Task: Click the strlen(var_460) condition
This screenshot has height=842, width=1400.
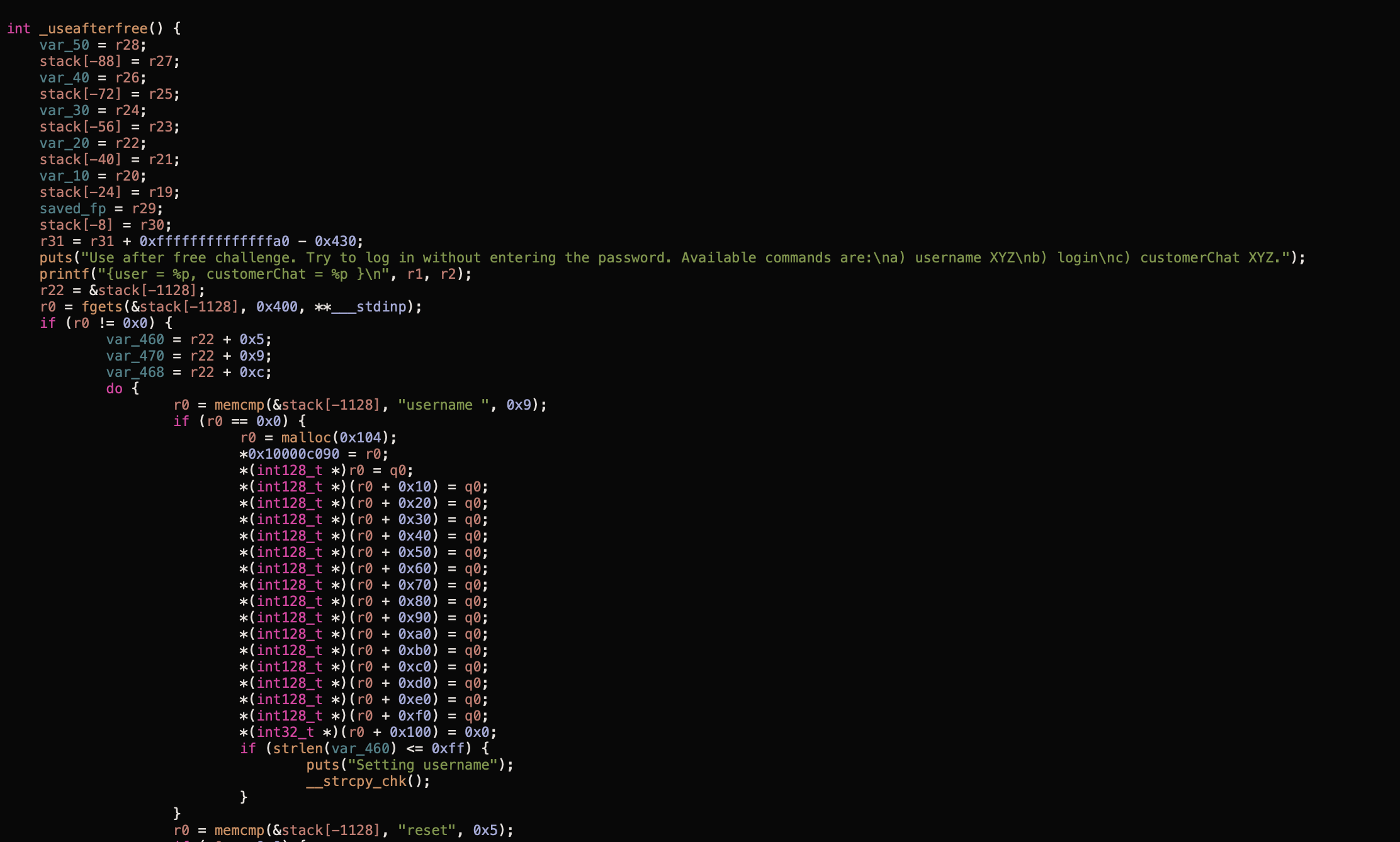Action: coord(343,748)
